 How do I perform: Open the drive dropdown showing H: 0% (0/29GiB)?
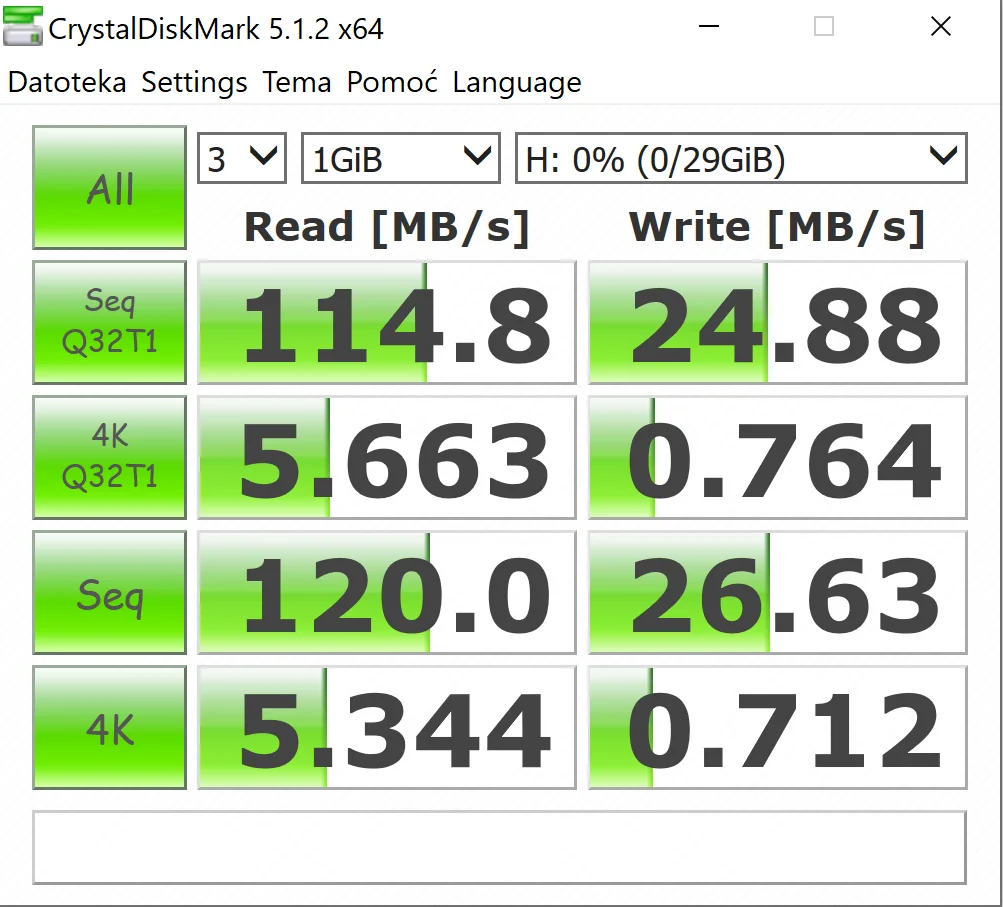(741, 159)
